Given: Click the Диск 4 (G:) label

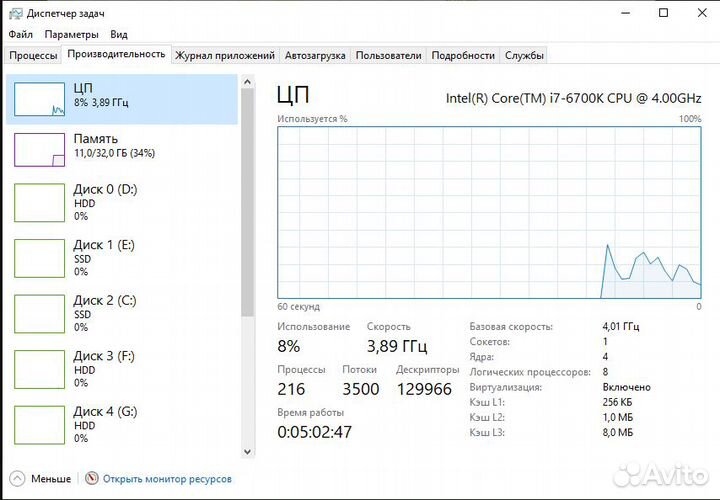Looking at the screenshot, I should point(105,411).
